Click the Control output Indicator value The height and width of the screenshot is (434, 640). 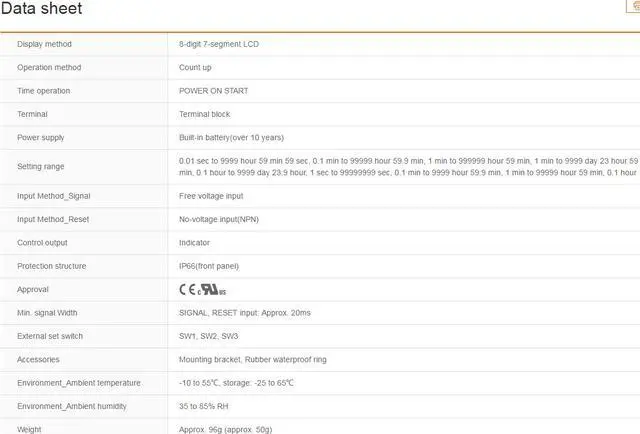point(194,243)
